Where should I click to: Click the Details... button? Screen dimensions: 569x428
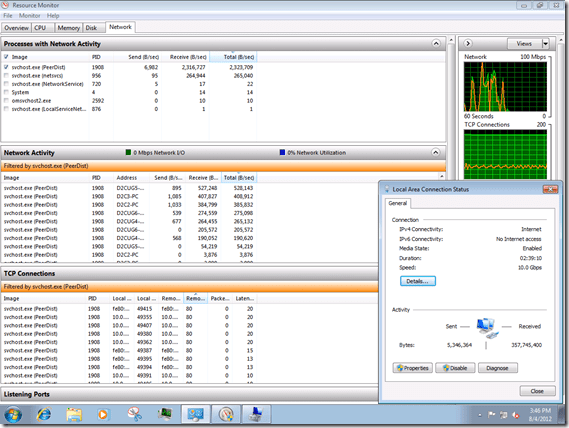coord(418,281)
